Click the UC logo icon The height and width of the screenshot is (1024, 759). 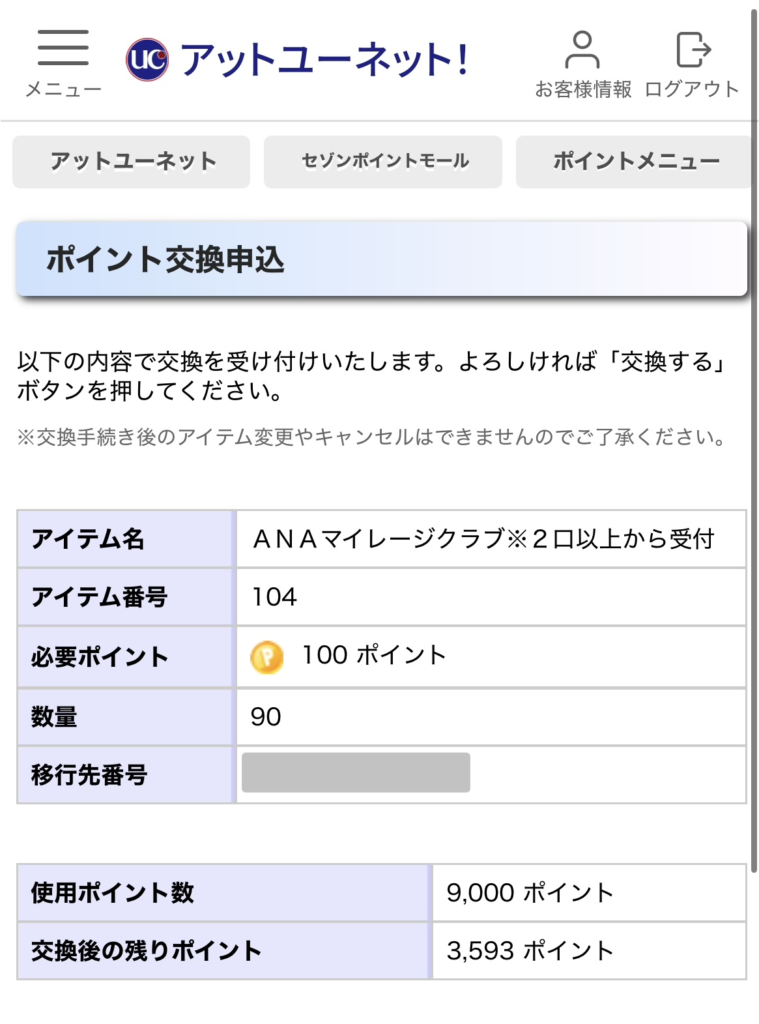coord(147,59)
